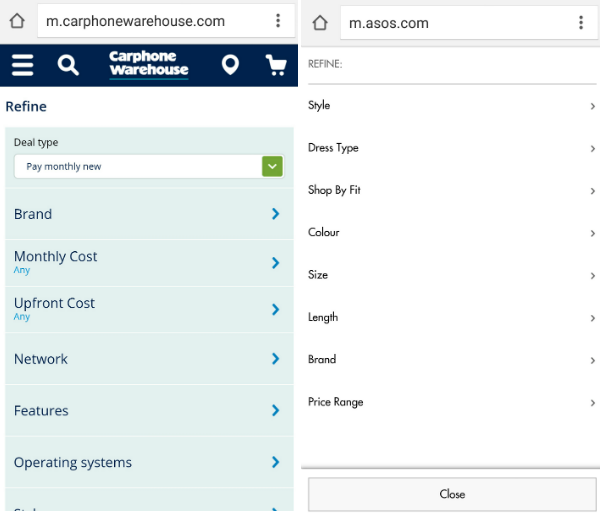Expand the Operating systems filter chevron

(x=276, y=462)
